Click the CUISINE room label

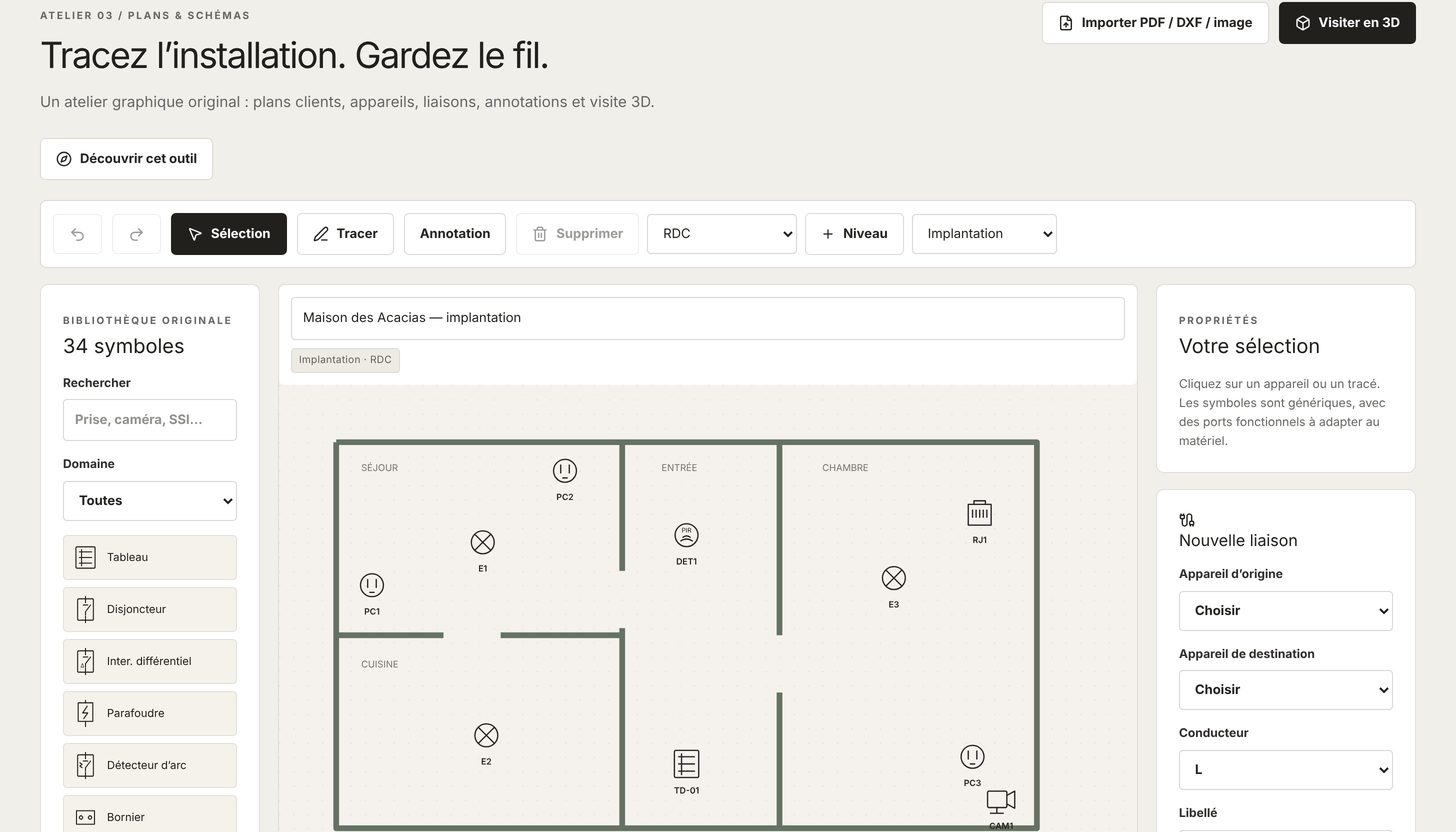click(380, 664)
